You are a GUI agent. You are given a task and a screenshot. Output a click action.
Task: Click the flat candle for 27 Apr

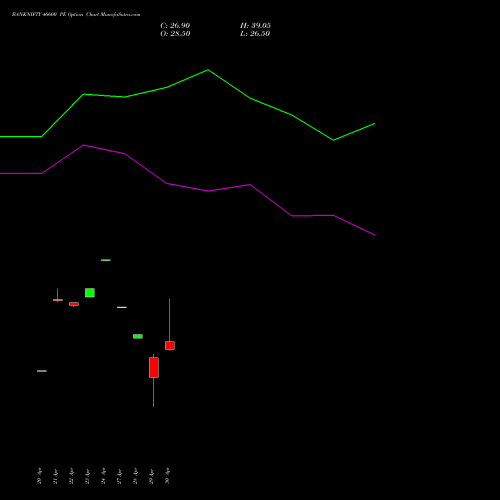122,307
